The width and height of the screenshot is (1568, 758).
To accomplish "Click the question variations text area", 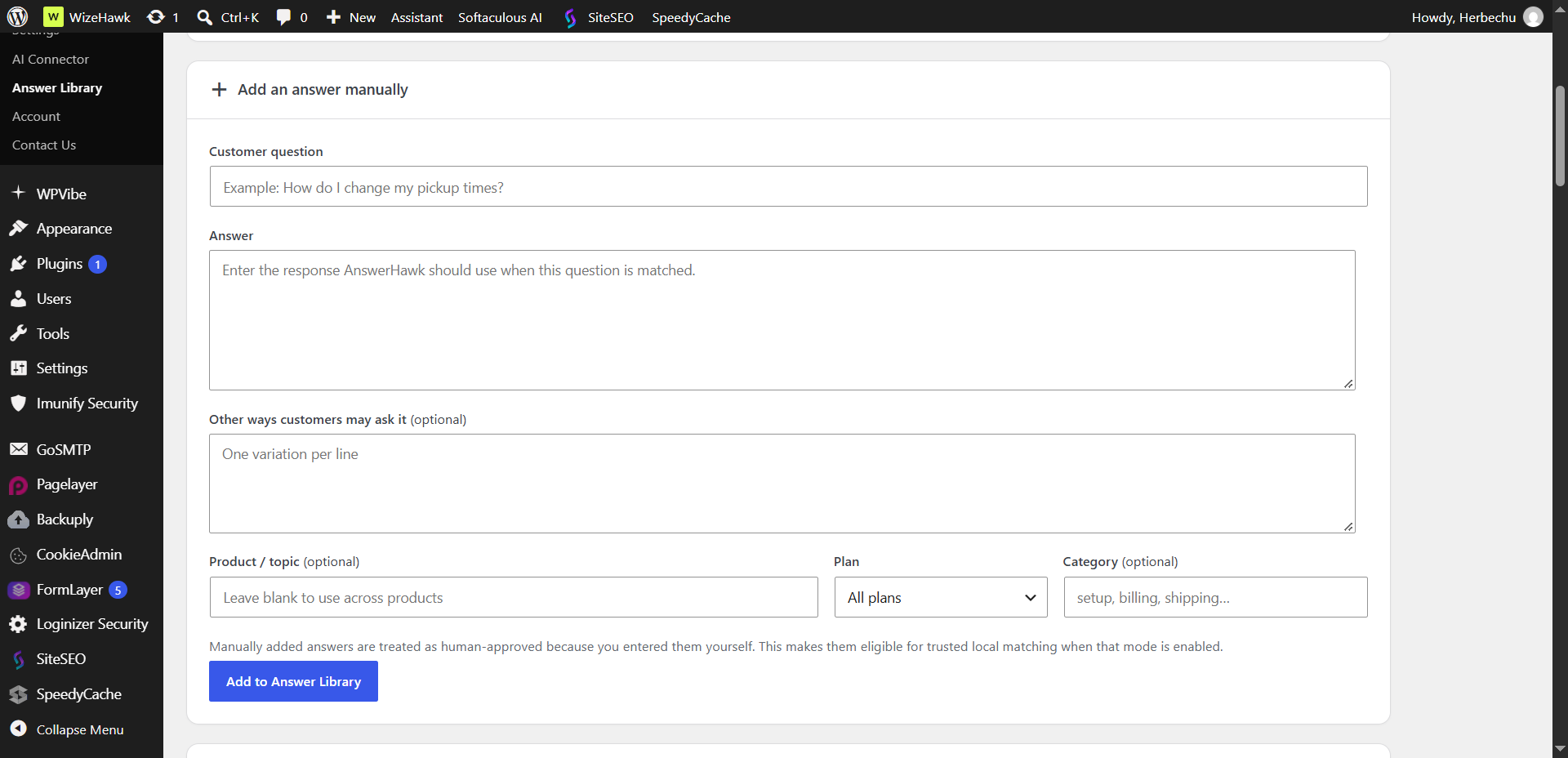I will tap(782, 484).
